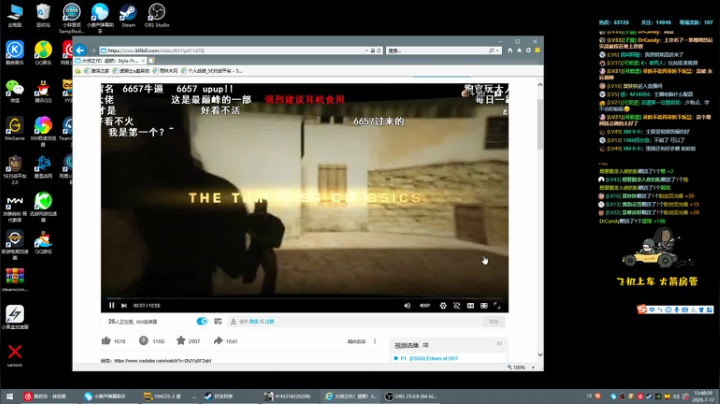This screenshot has width=720, height=404.
Task: Go back using browser back arrow
Action: tap(81, 50)
